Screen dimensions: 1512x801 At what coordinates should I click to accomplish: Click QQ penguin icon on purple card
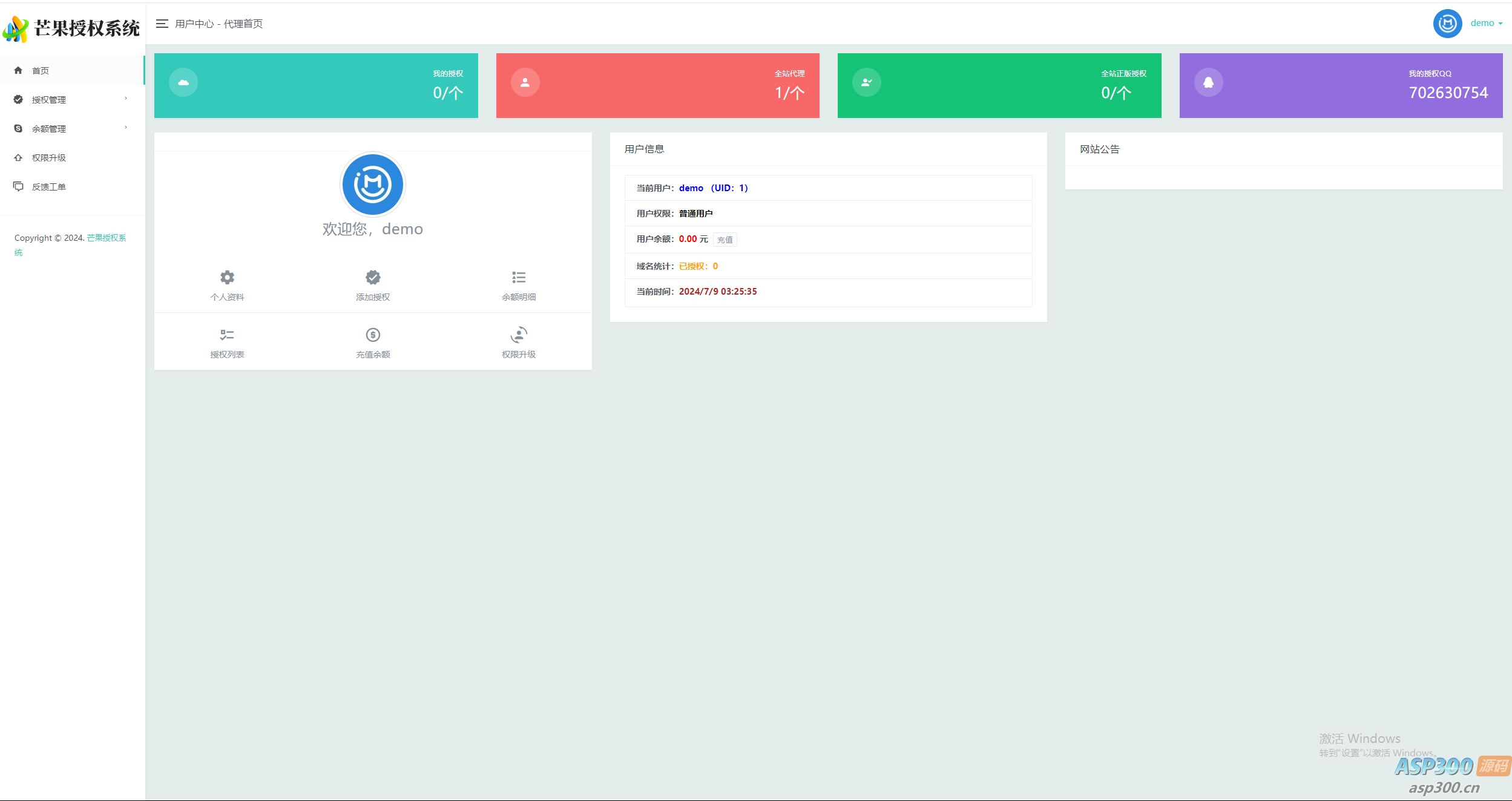pyautogui.click(x=1208, y=82)
